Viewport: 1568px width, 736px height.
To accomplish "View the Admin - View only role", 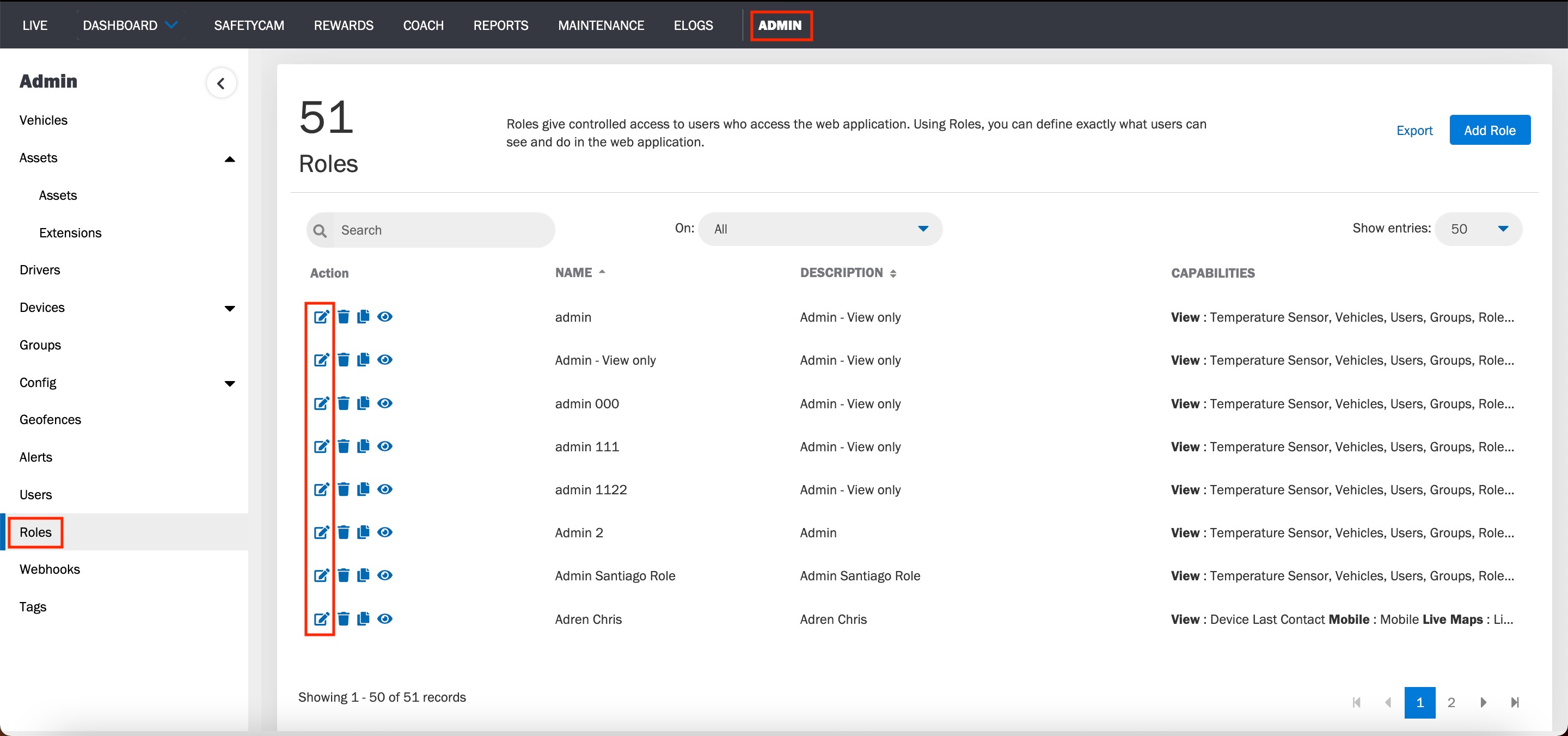I will (x=385, y=360).
